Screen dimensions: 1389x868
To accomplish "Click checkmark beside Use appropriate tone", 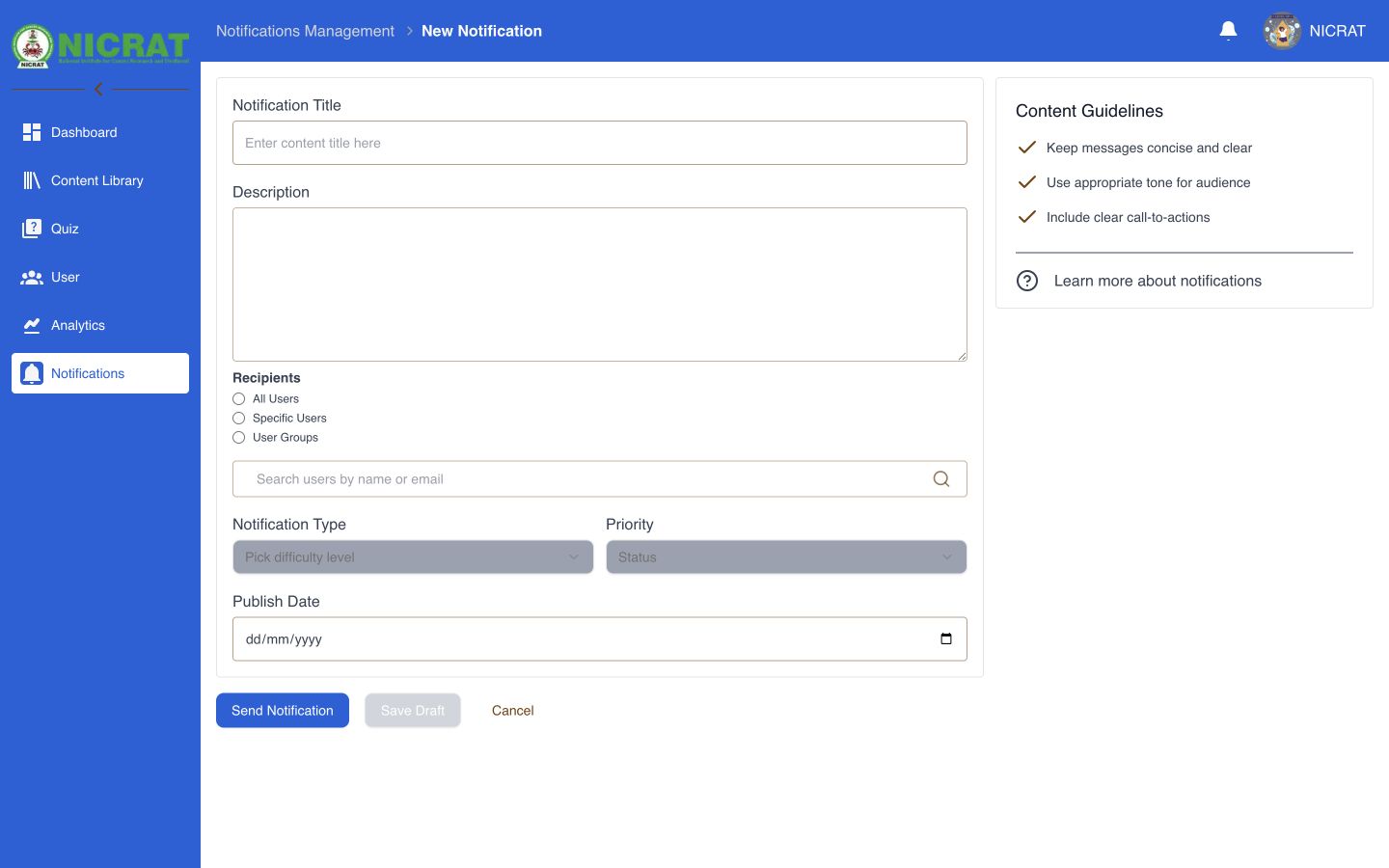I will click(x=1027, y=182).
